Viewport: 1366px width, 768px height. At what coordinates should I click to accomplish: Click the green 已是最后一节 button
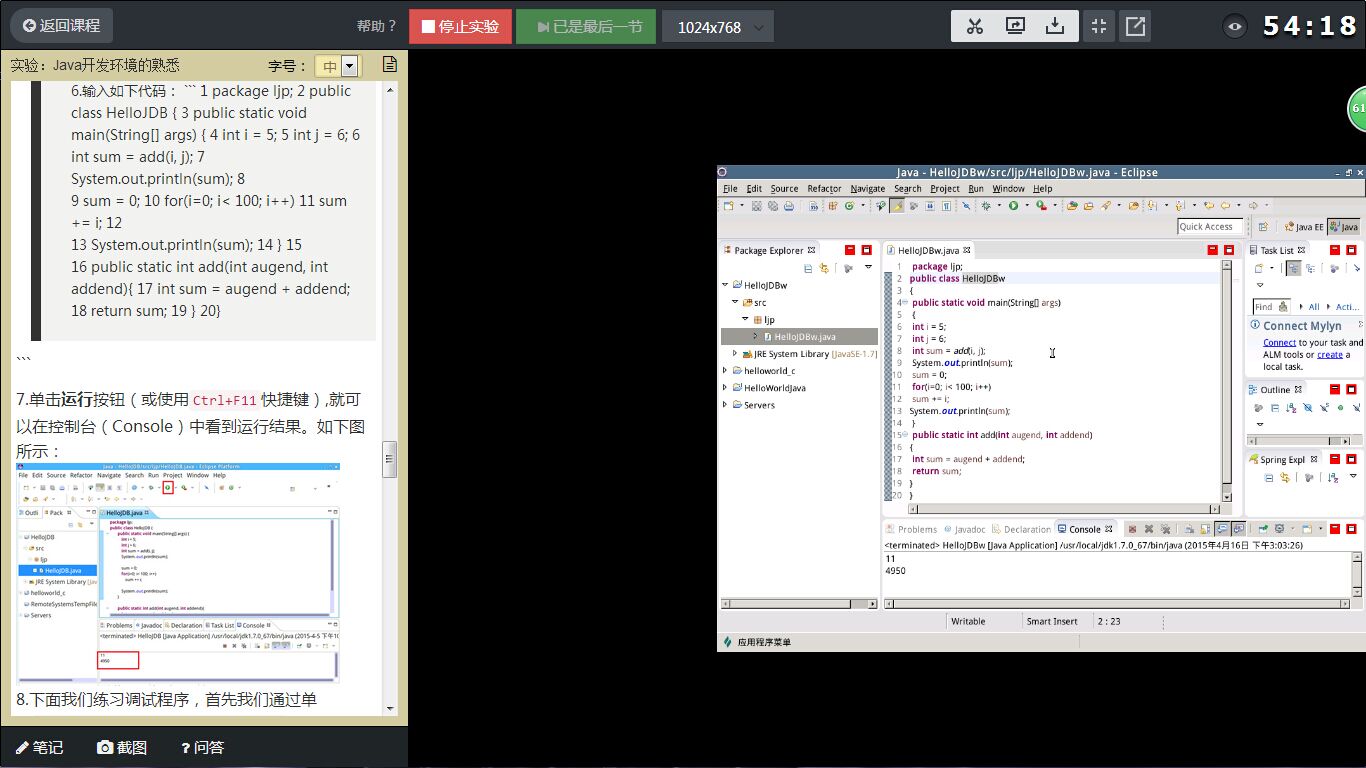coord(586,26)
